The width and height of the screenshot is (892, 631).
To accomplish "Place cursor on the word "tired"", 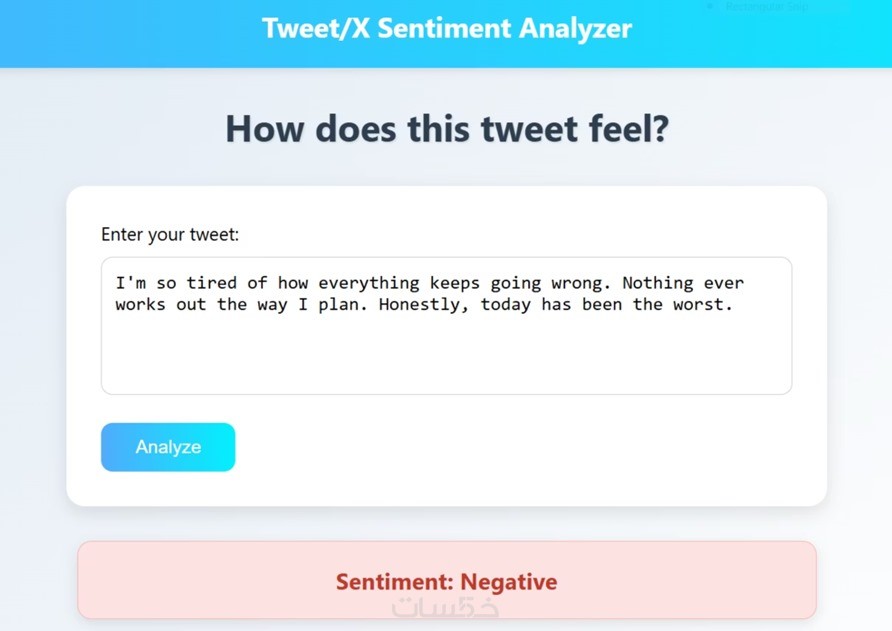I will (212, 283).
